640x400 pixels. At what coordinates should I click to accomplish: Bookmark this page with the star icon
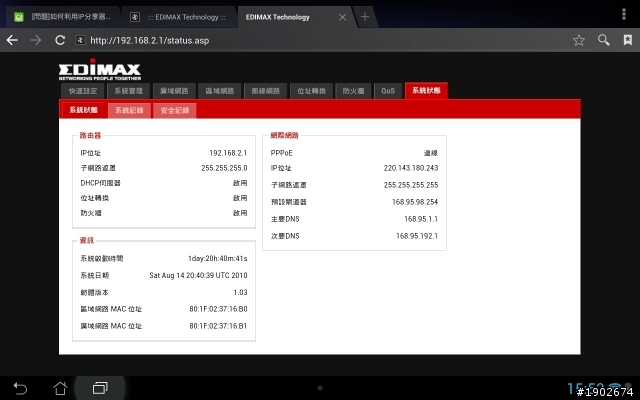[x=579, y=40]
